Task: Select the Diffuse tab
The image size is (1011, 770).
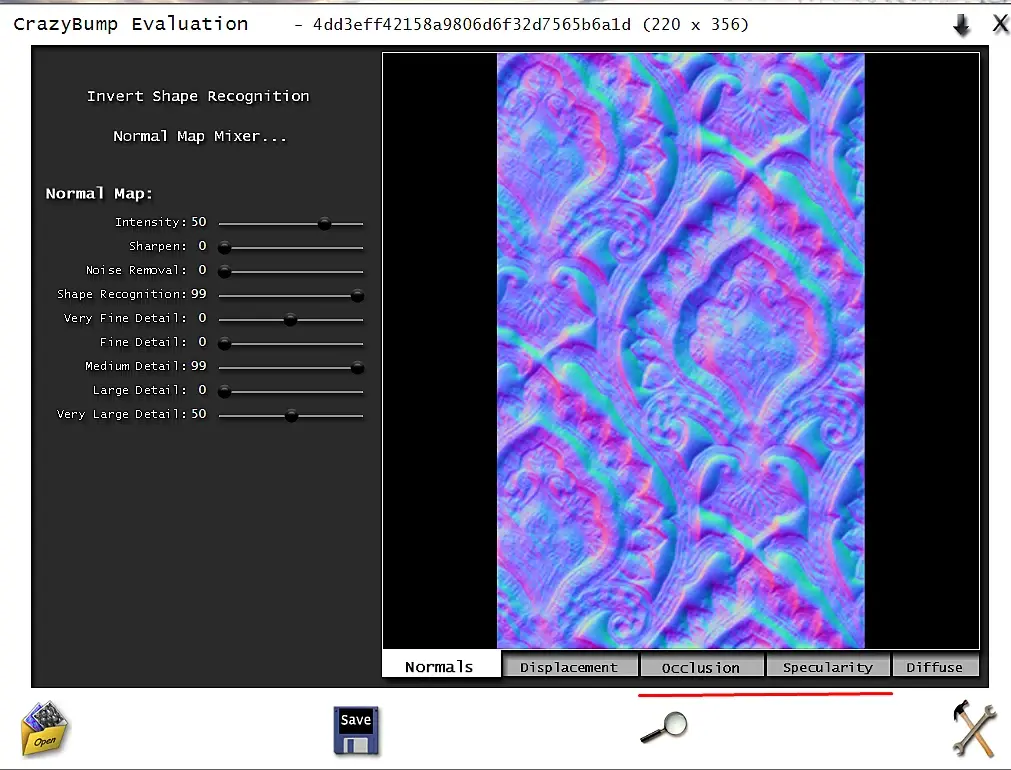Action: 935,667
